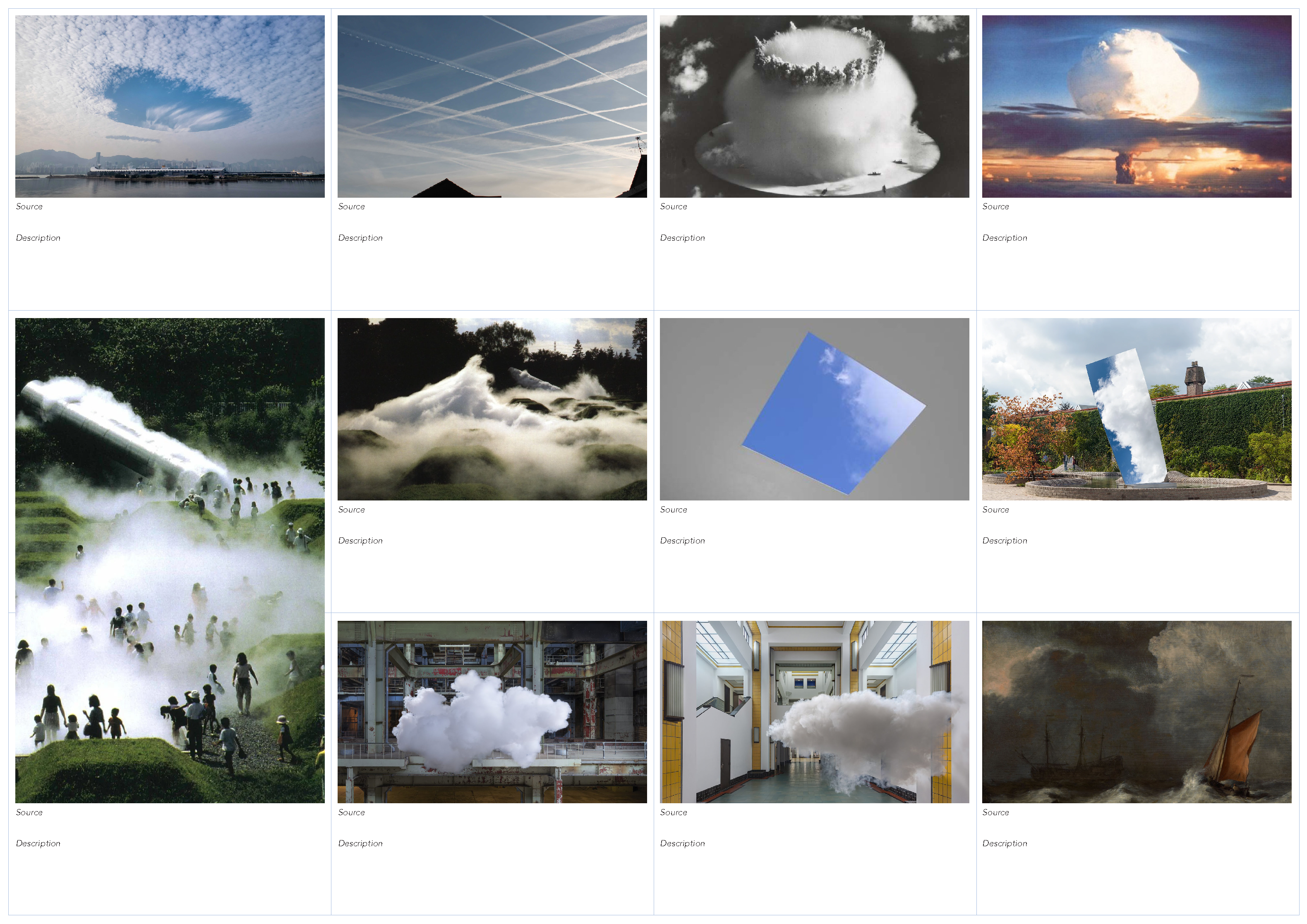The image size is (1307, 924).
Task: Click the fallstreak hole cloud photo
Action: pyautogui.click(x=170, y=106)
